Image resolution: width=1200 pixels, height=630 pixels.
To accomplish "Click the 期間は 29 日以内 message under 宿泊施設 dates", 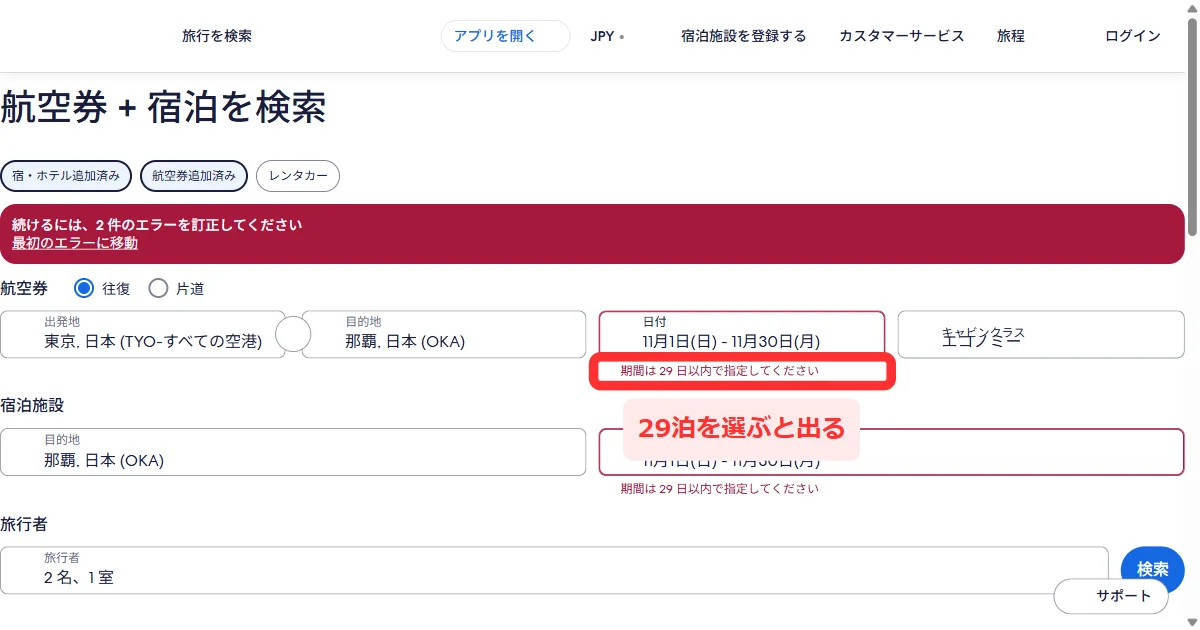I will [x=719, y=489].
